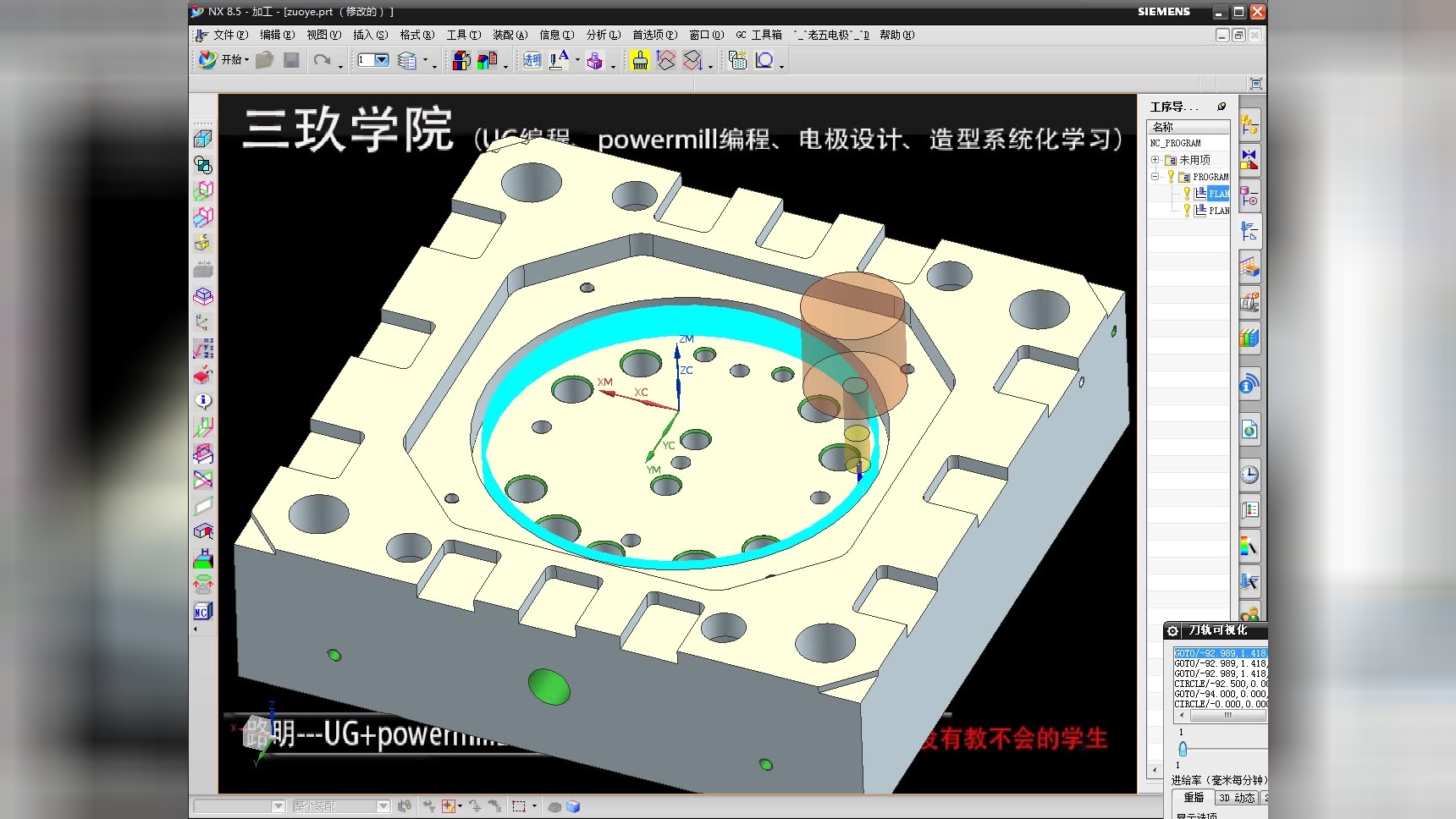
Task: Open the 编辑(E) menu
Action: point(277,35)
